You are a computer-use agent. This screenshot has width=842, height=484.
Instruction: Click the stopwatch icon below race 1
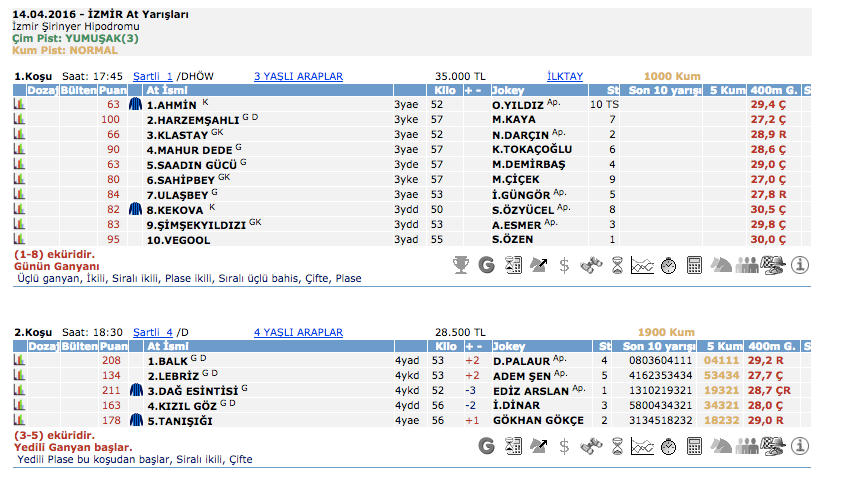(x=668, y=265)
